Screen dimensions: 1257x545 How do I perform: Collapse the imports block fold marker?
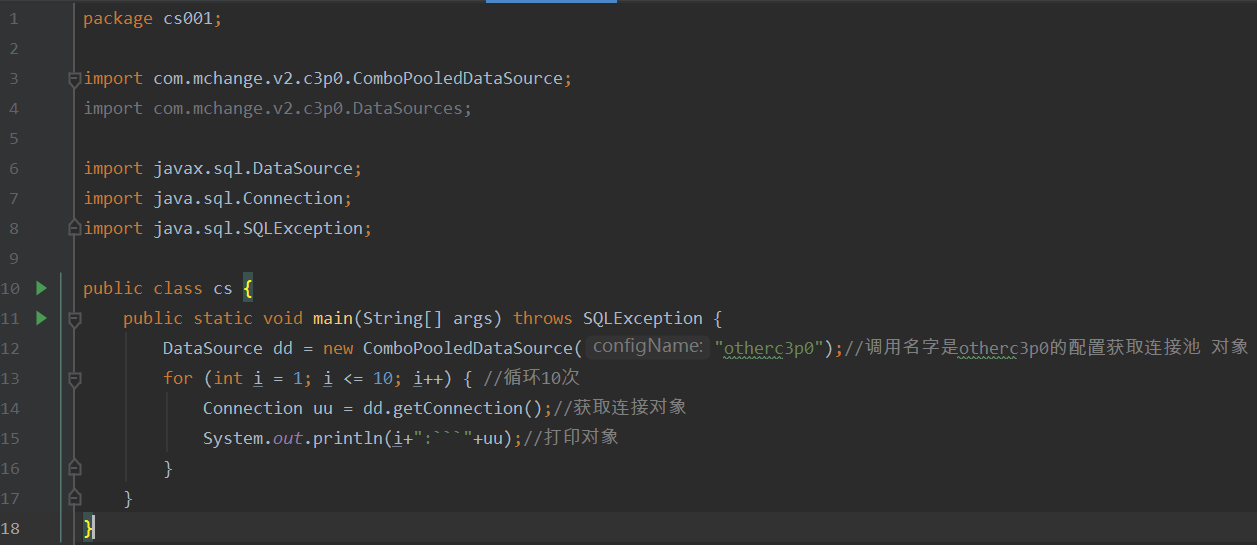(74, 78)
